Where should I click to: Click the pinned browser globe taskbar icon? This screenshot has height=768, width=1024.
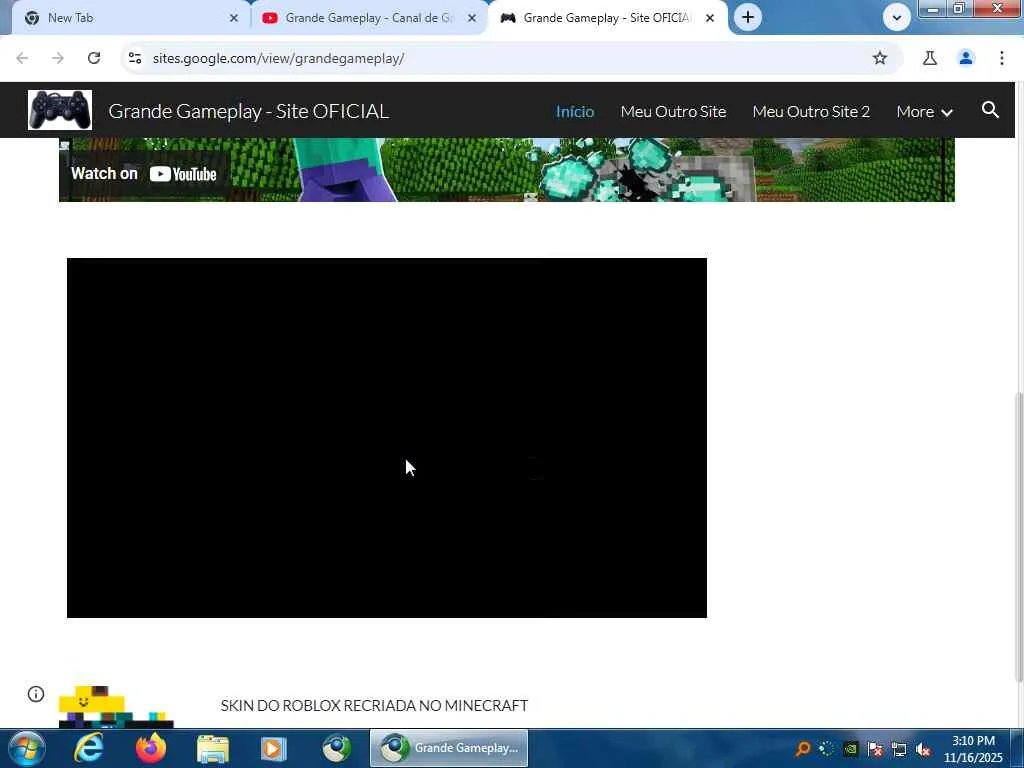[337, 748]
